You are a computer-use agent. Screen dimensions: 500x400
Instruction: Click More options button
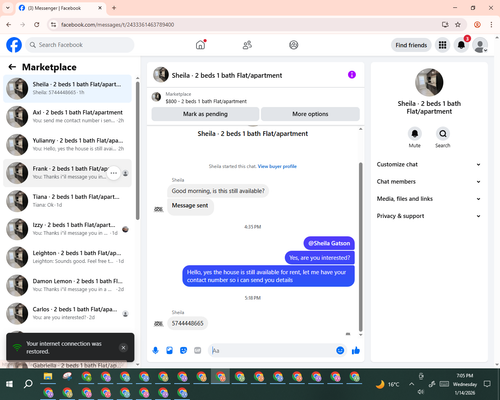pyautogui.click(x=310, y=114)
